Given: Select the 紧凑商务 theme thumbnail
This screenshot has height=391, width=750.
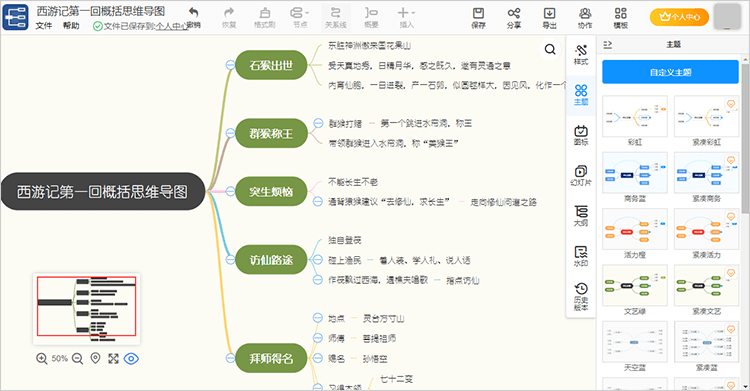Looking at the screenshot, I should (706, 173).
